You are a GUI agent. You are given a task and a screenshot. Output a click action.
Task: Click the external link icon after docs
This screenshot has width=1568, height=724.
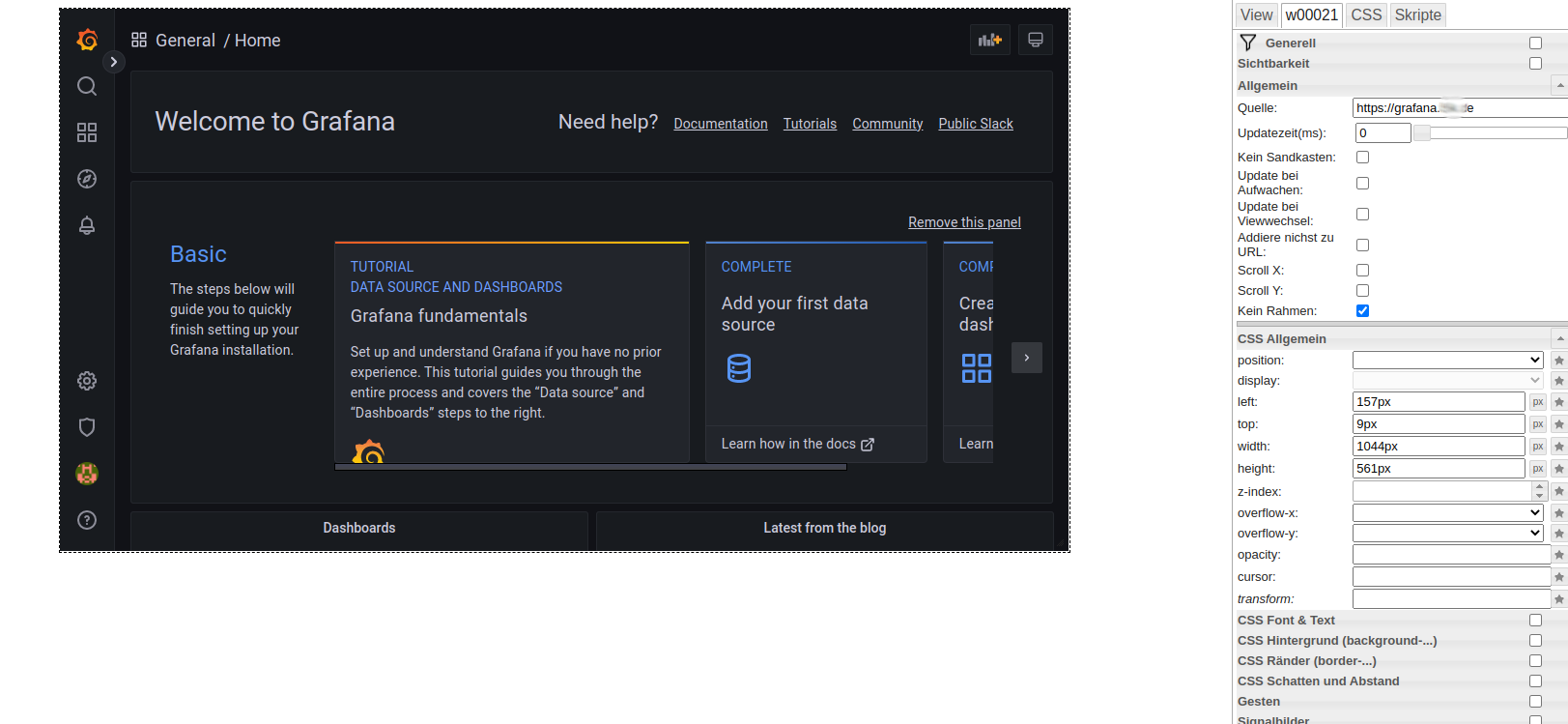pyautogui.click(x=868, y=445)
